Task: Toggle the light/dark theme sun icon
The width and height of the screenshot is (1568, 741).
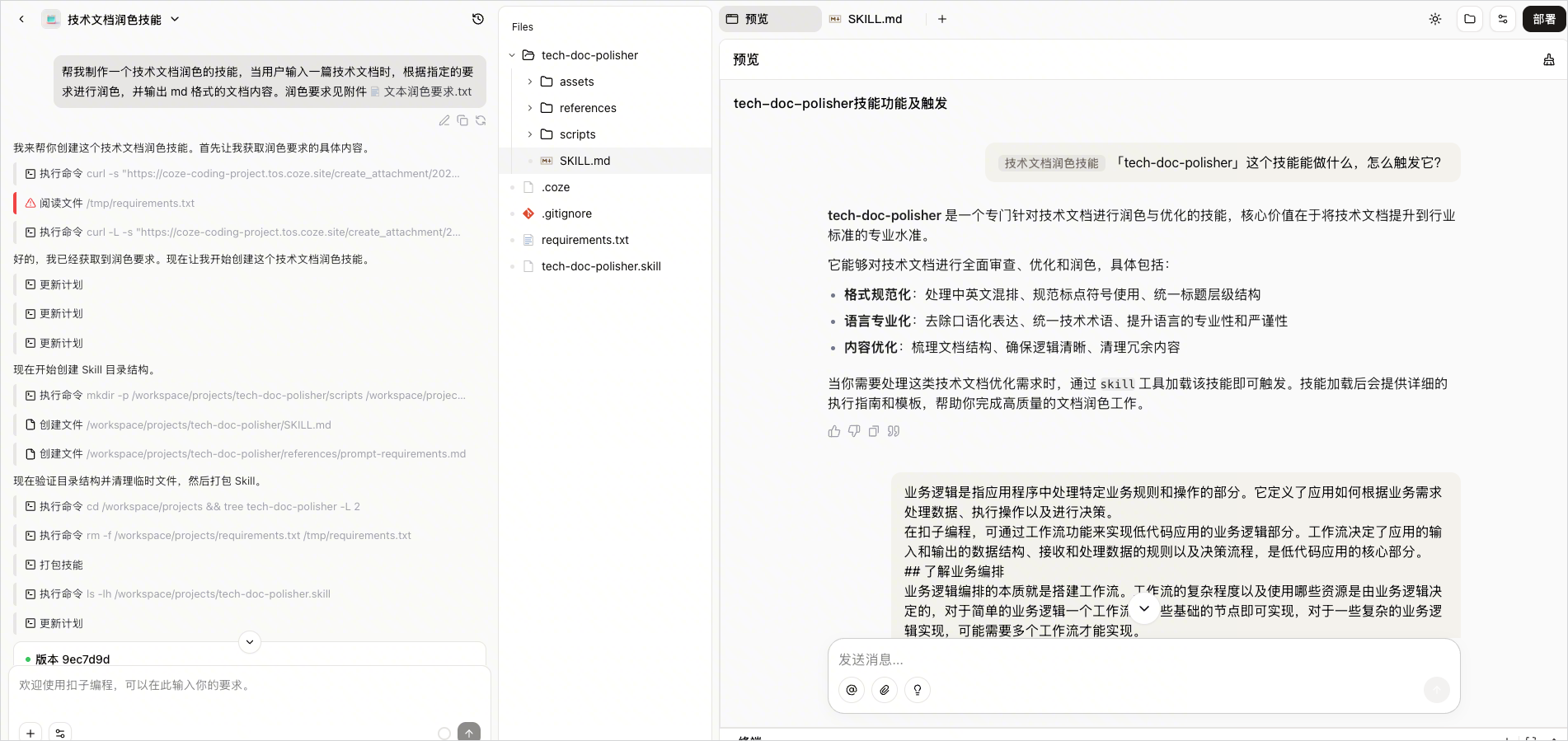Action: coord(1435,19)
